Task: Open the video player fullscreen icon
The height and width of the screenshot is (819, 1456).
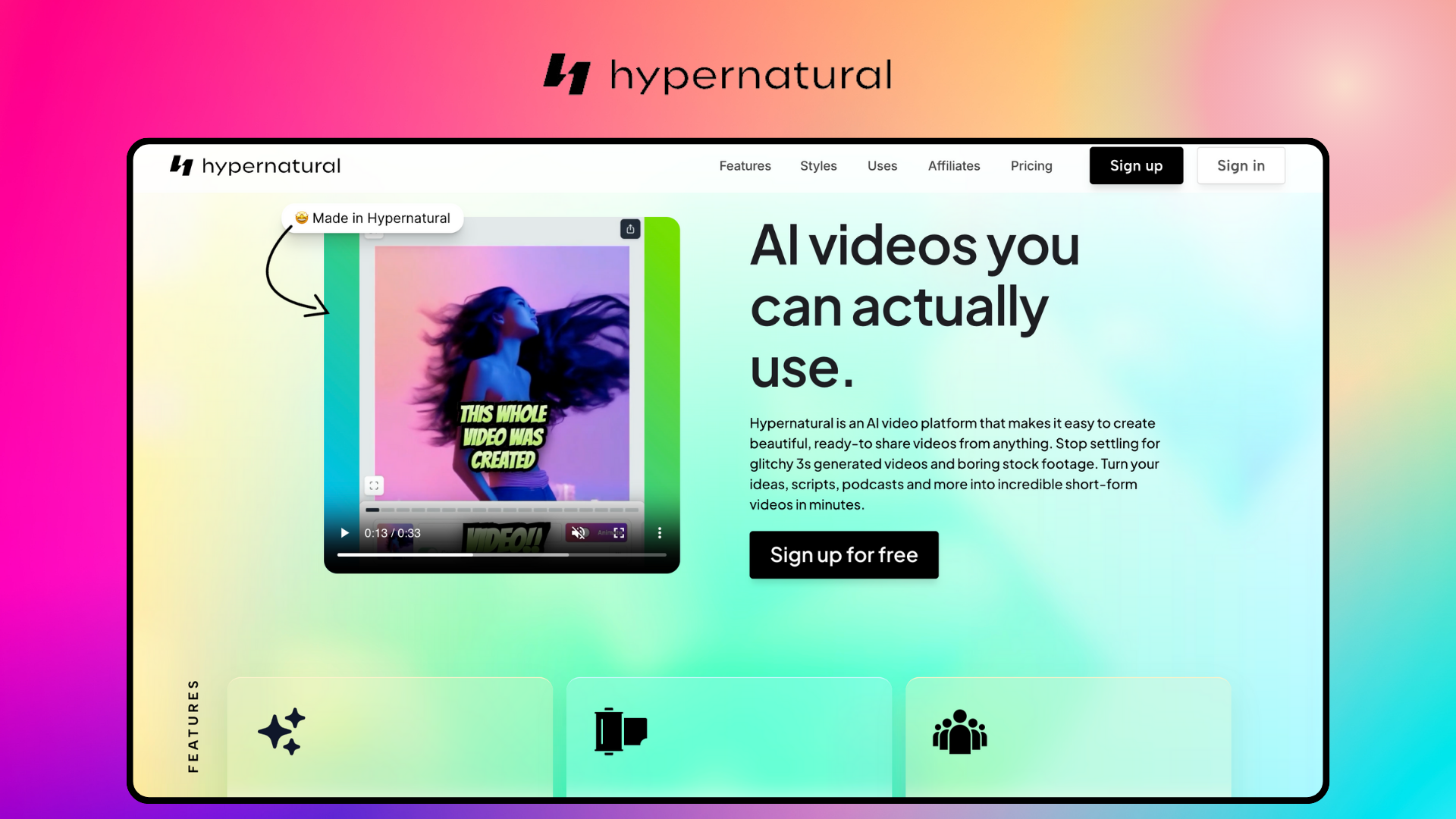Action: (620, 532)
